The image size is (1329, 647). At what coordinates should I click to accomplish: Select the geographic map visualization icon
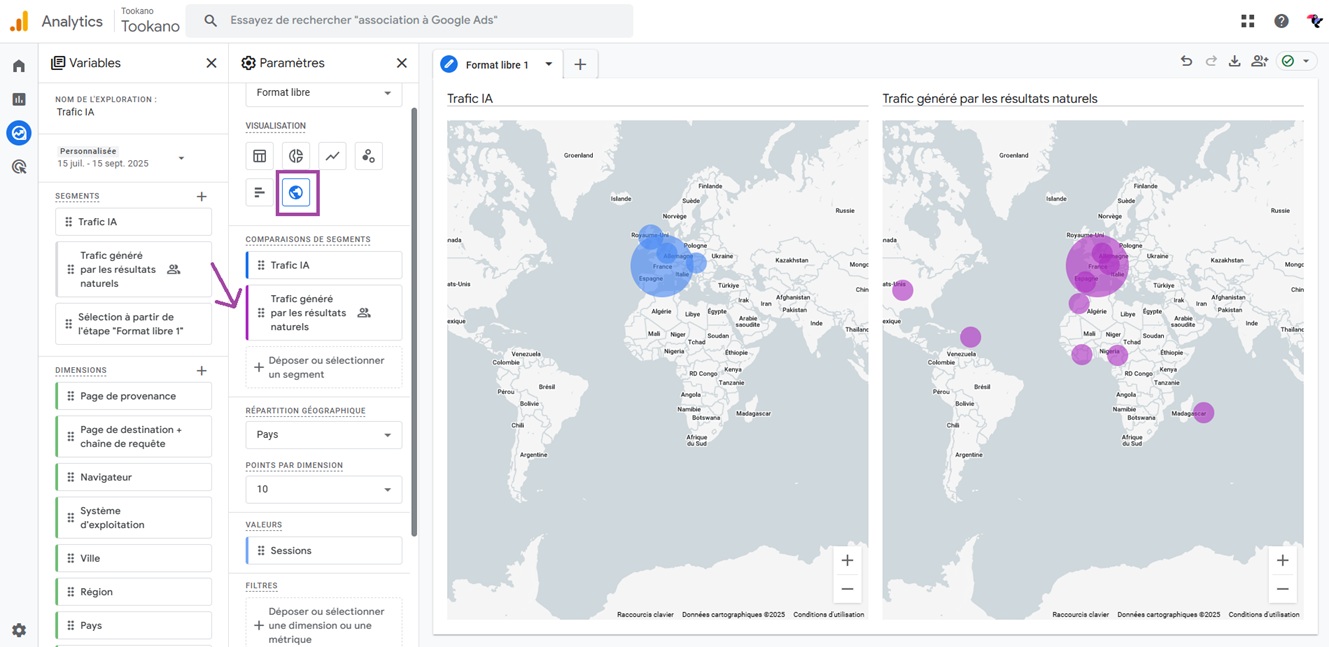pyautogui.click(x=296, y=192)
